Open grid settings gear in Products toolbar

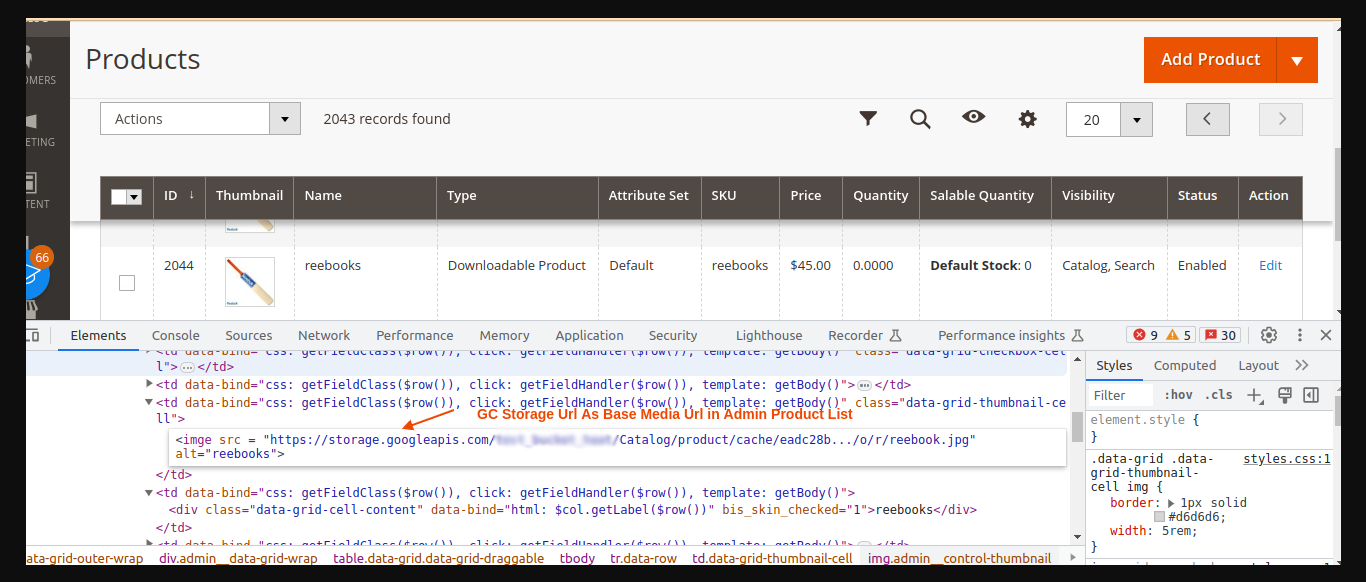pyautogui.click(x=1027, y=118)
